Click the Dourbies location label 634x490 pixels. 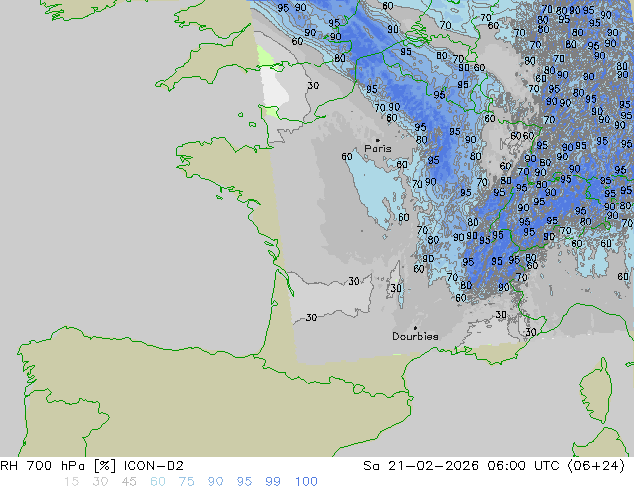pos(415,336)
